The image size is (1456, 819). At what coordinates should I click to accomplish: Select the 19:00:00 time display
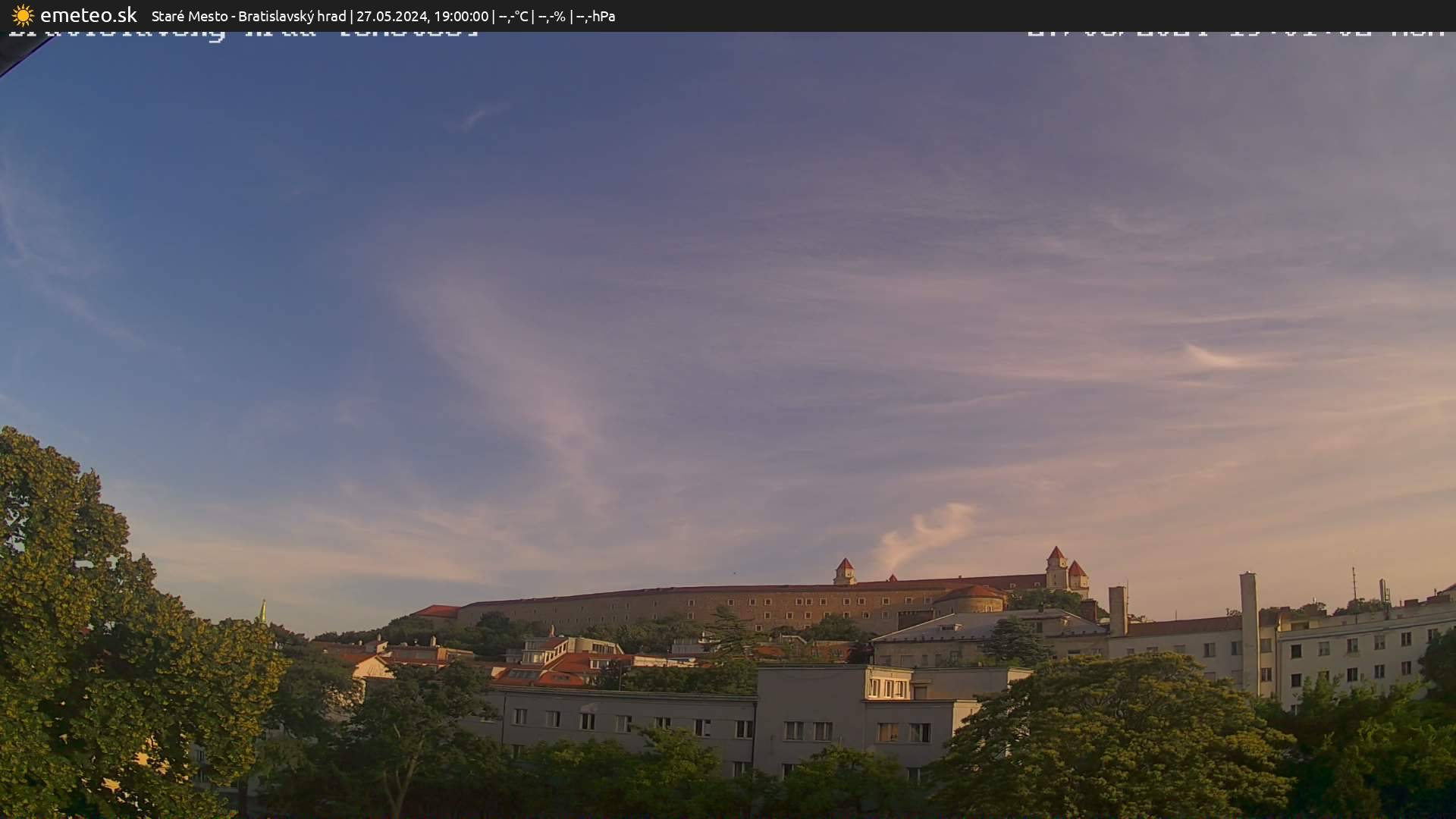tap(463, 15)
